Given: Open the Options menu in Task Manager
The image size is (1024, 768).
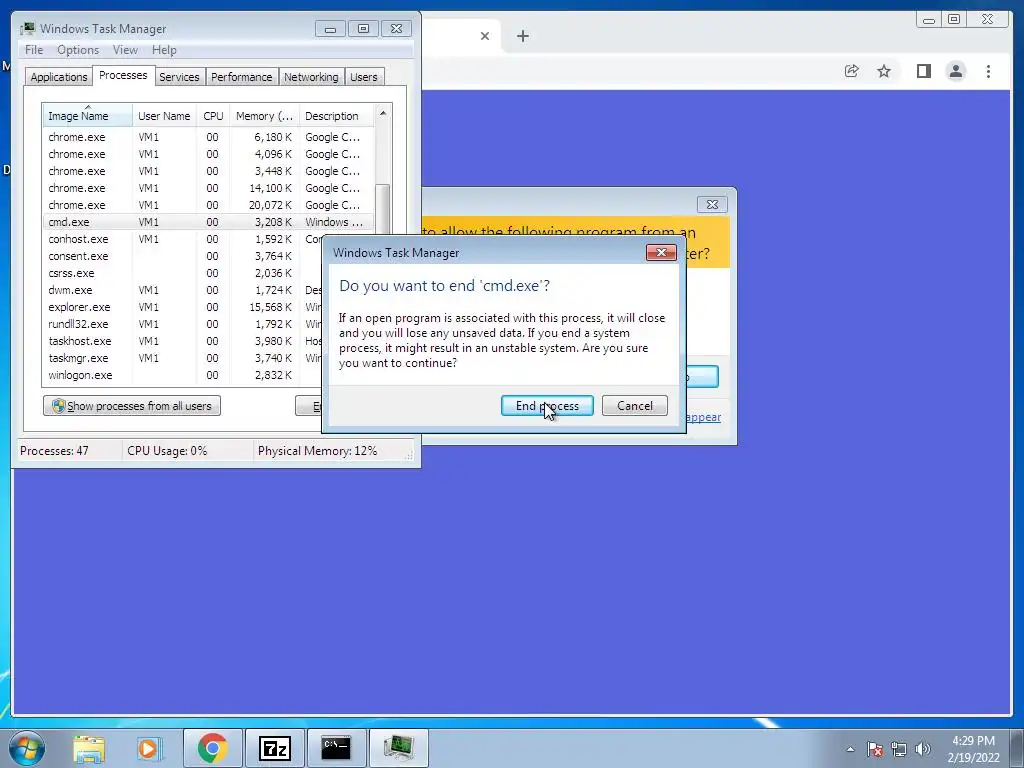Looking at the screenshot, I should point(78,50).
